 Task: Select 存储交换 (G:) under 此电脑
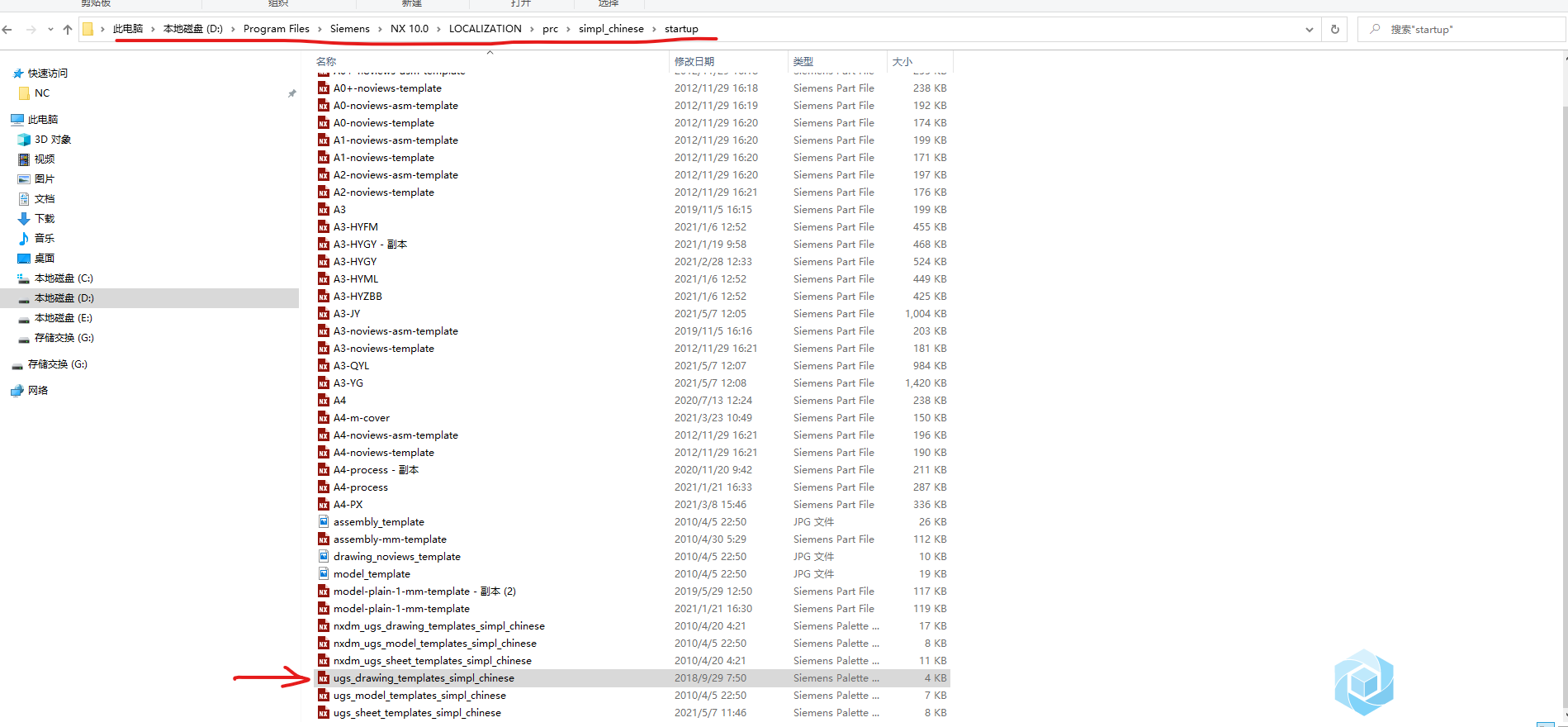(64, 338)
